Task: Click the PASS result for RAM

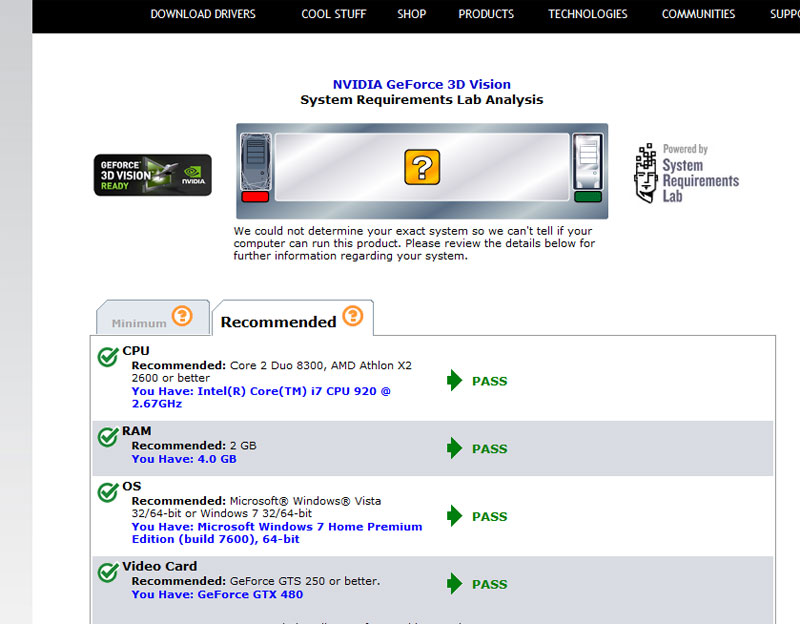Action: coord(490,449)
